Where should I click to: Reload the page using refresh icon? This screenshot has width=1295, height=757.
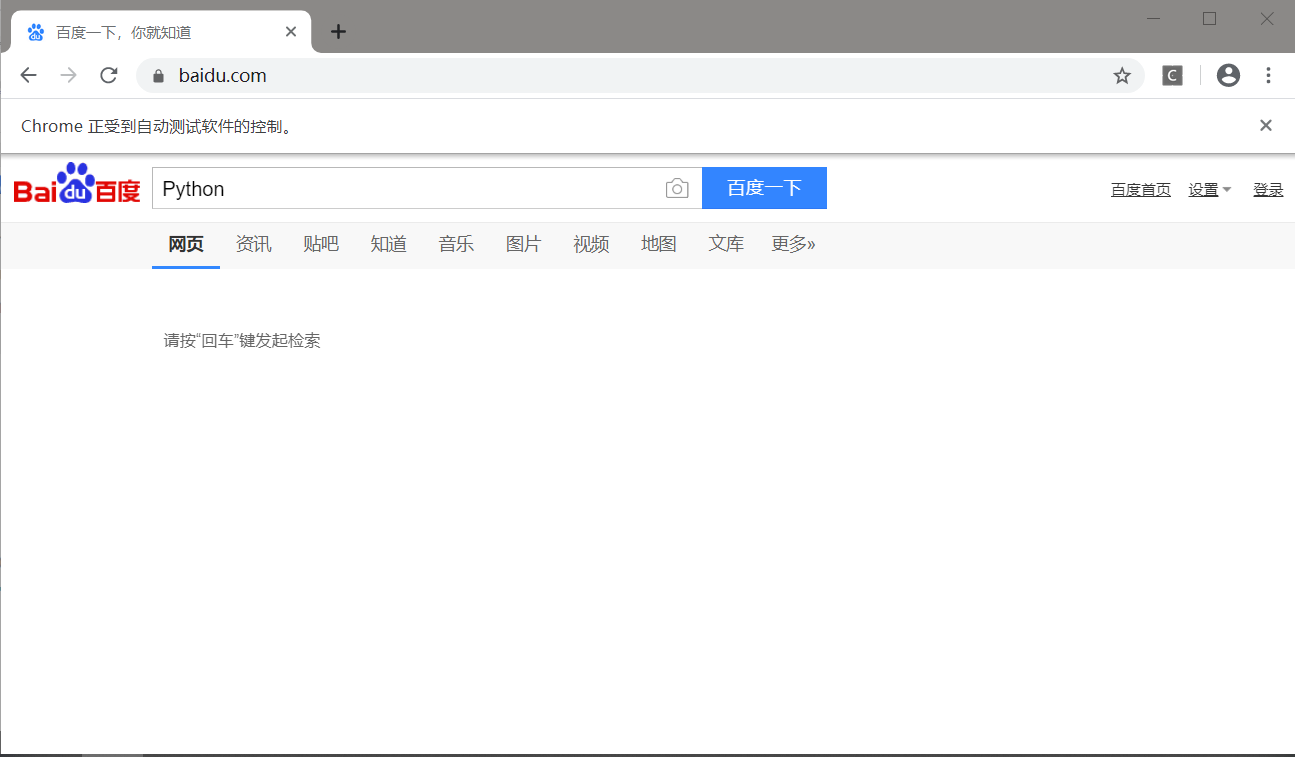point(108,75)
